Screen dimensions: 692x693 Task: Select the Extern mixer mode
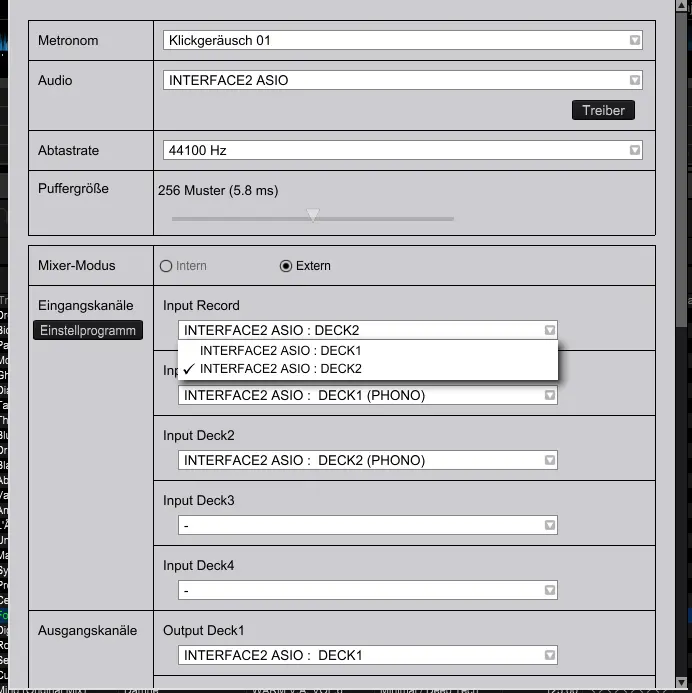(x=286, y=266)
